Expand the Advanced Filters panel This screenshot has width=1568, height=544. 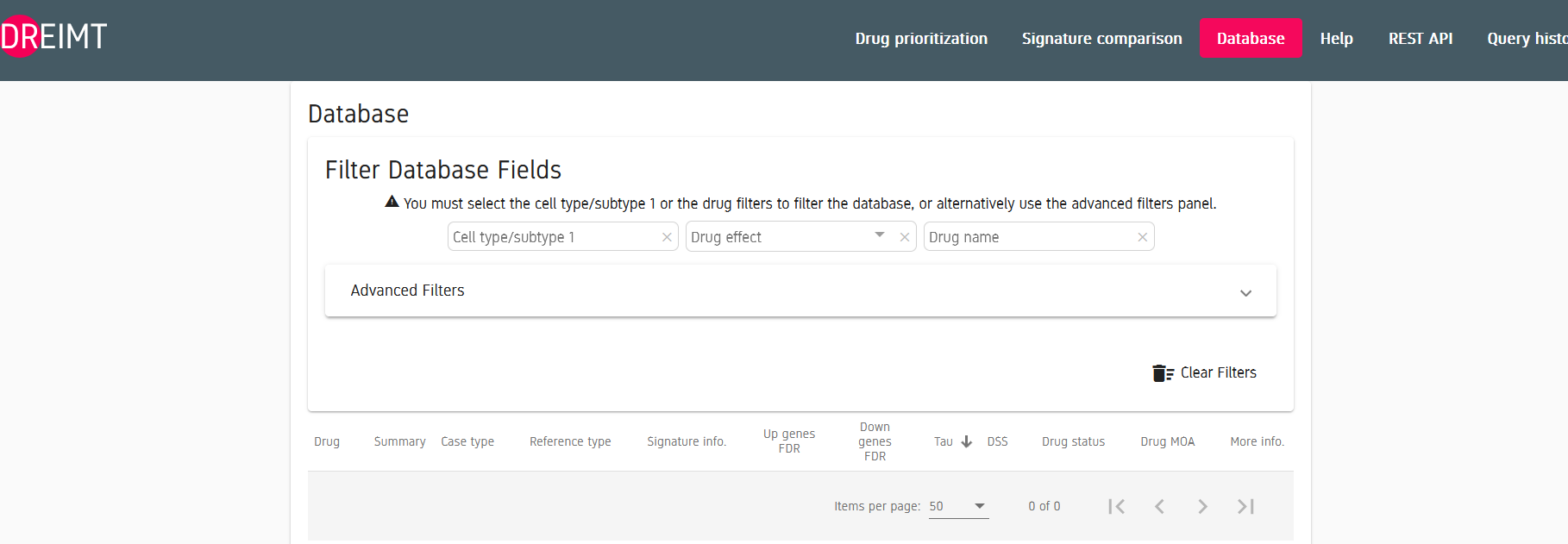pos(800,291)
